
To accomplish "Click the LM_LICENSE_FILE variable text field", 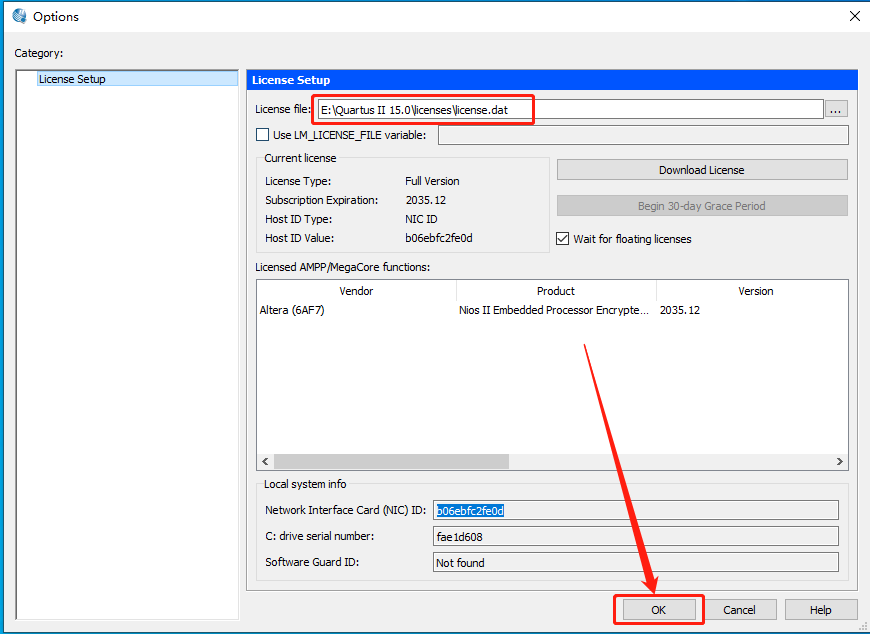I will [643, 135].
